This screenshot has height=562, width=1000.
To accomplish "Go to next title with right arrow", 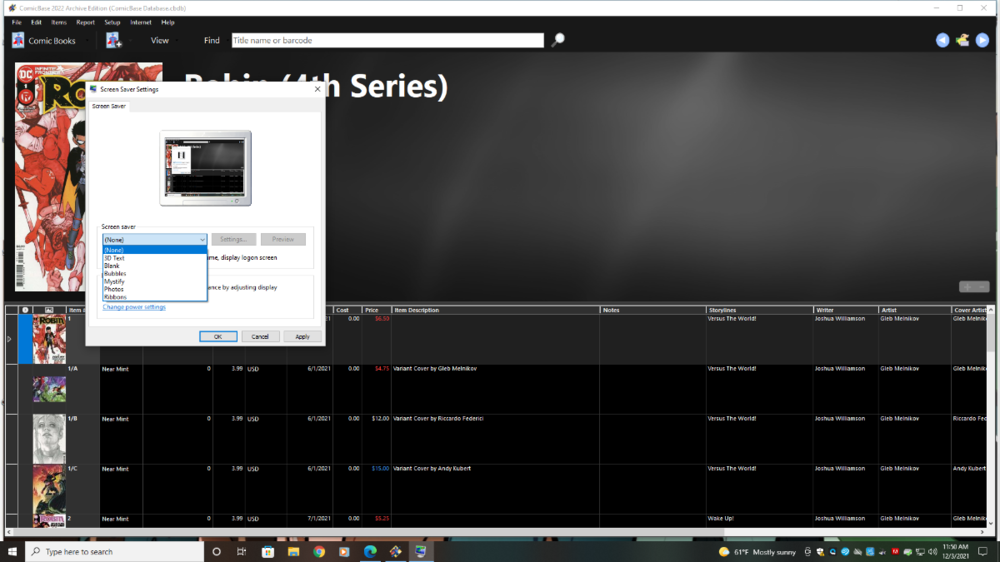I will tap(982, 40).
